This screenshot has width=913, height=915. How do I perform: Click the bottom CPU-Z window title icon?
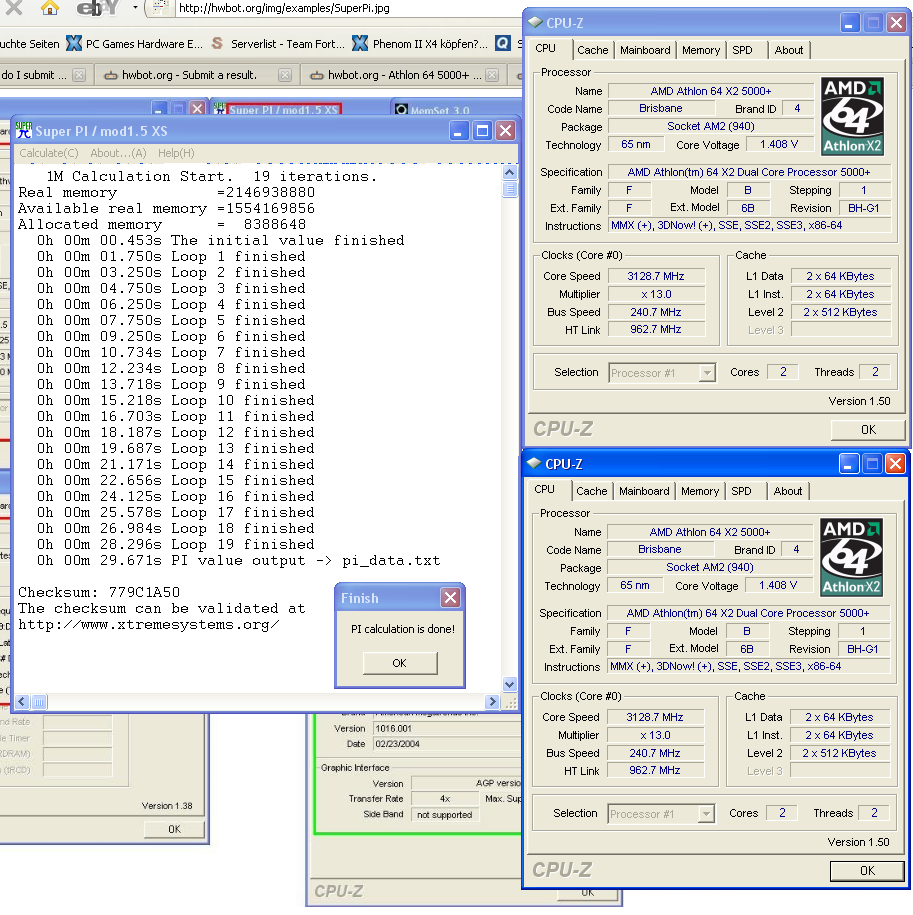[x=533, y=463]
